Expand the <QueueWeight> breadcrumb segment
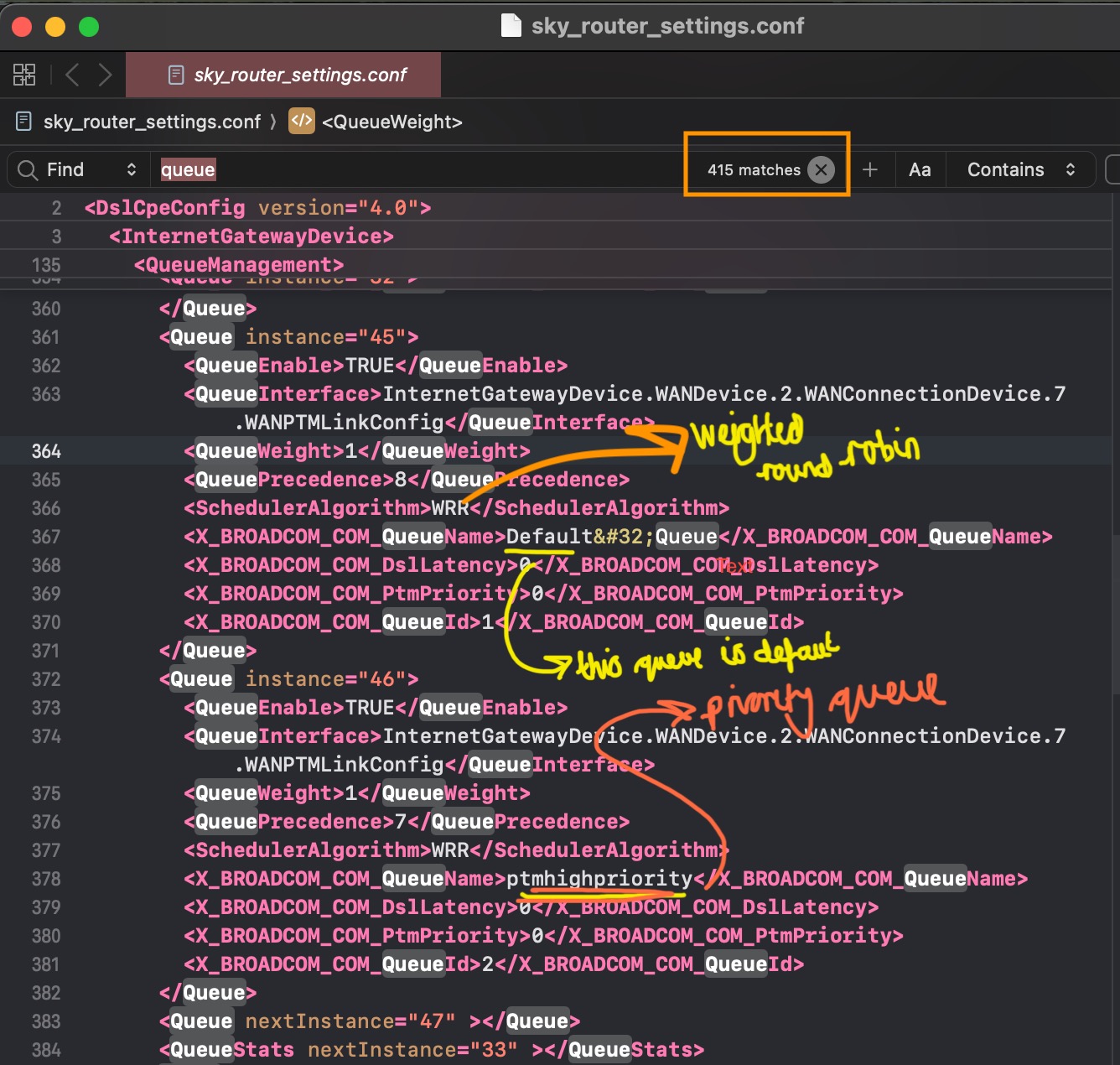The height and width of the screenshot is (1065, 1120). tap(391, 122)
